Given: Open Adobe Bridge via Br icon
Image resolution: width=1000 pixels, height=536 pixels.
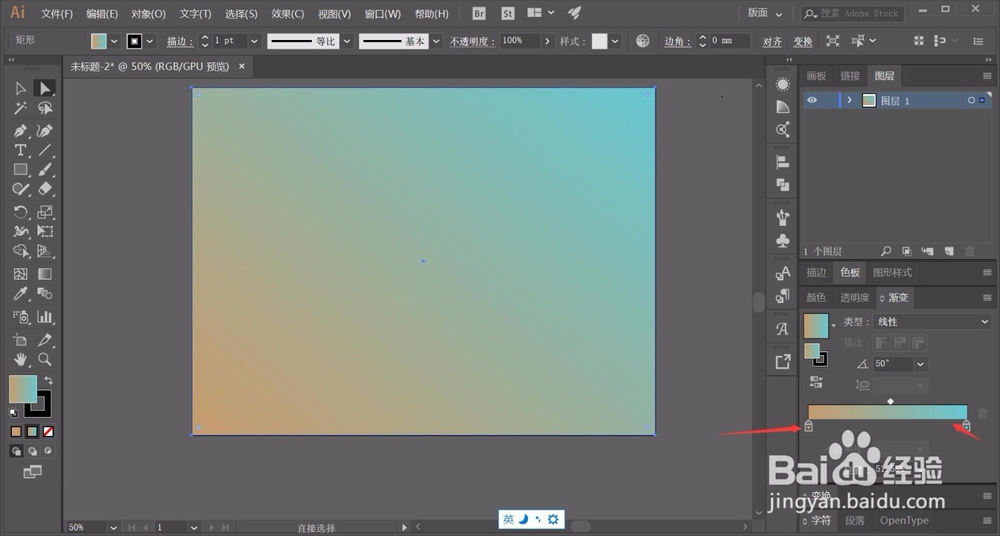Looking at the screenshot, I should 479,13.
